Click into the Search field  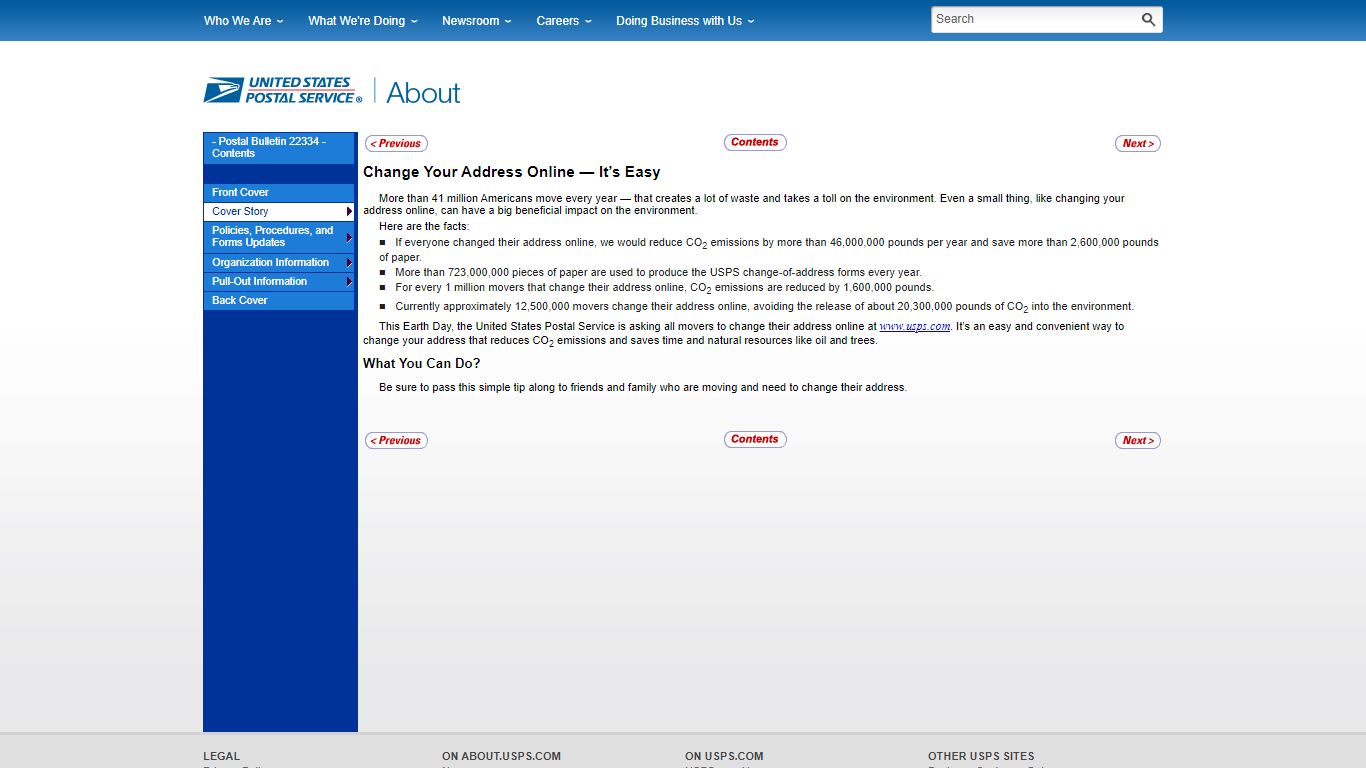[1035, 20]
